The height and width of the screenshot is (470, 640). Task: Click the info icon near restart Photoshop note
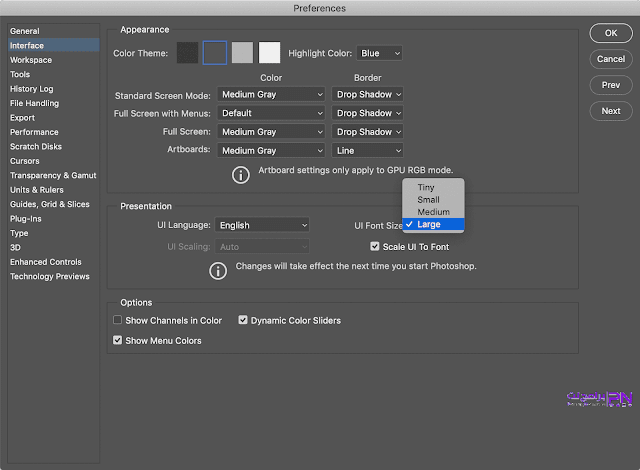click(x=218, y=271)
